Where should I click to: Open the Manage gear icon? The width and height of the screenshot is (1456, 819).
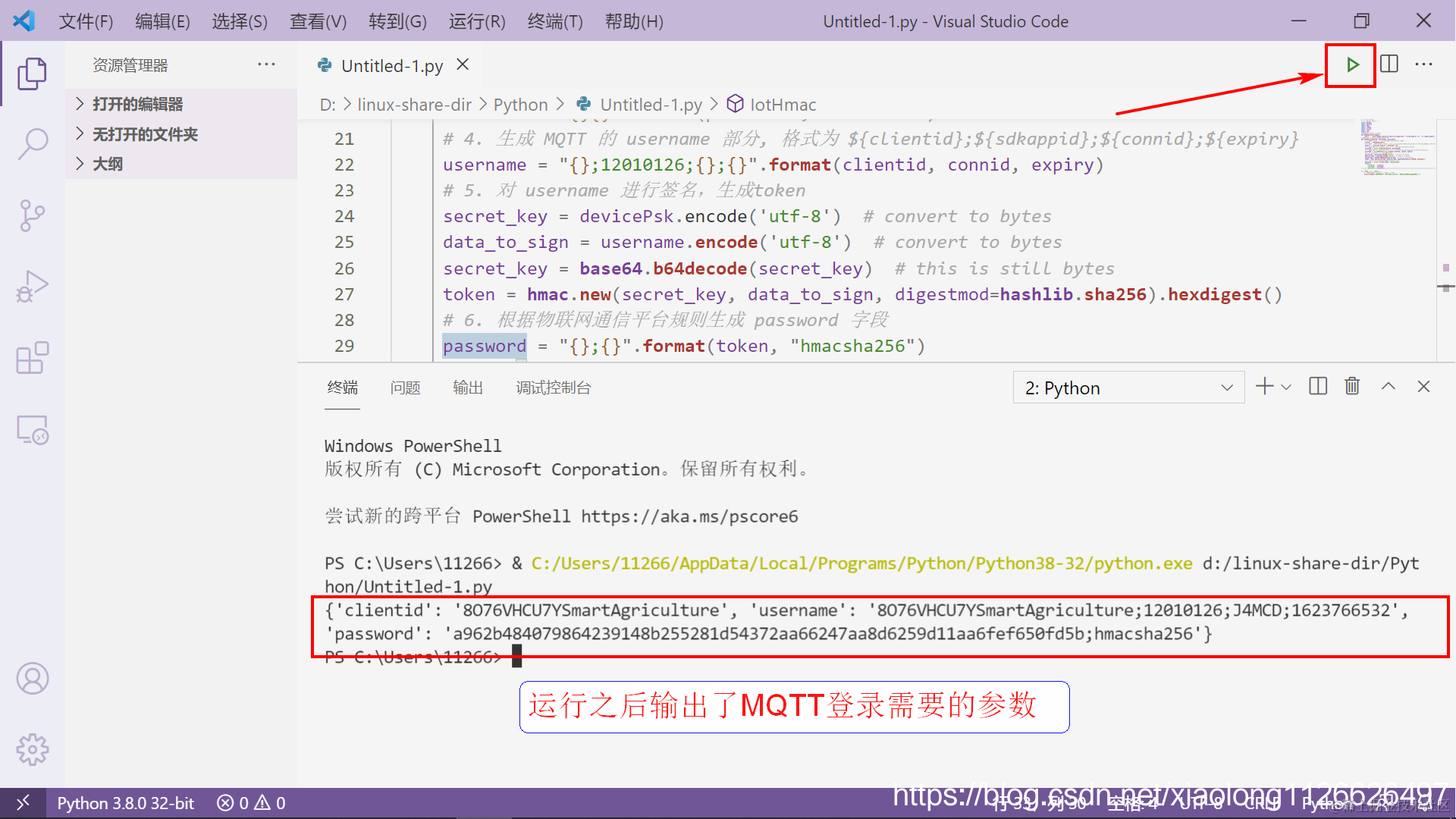click(32, 750)
